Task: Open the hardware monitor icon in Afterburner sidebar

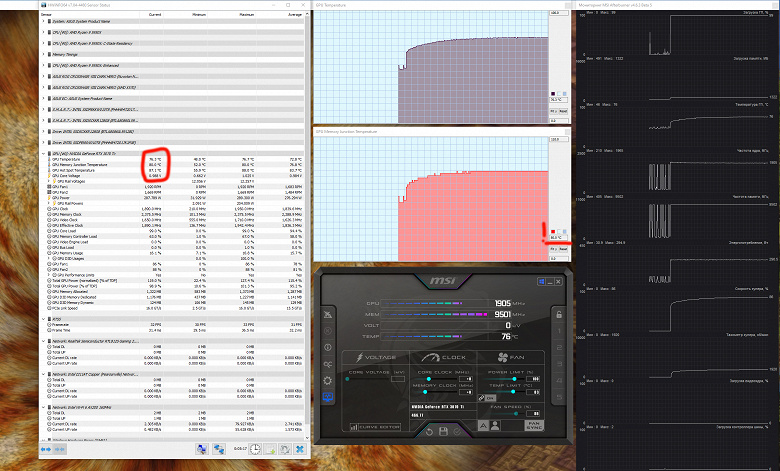Action: click(x=327, y=397)
